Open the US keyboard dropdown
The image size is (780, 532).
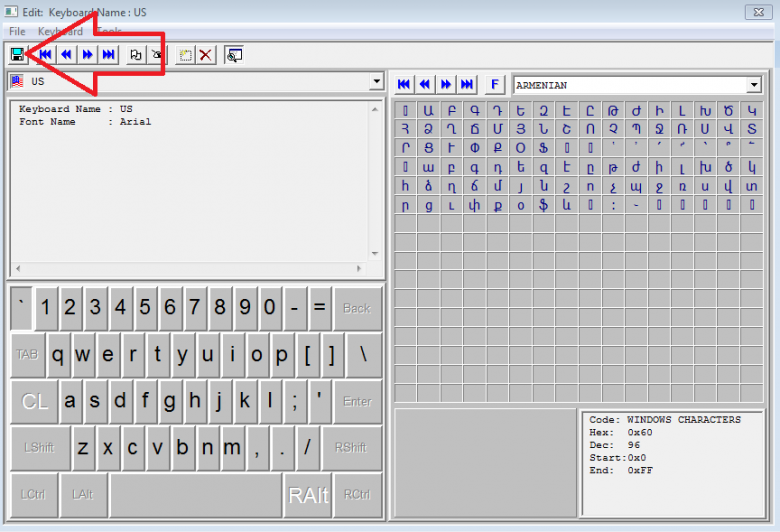376,81
